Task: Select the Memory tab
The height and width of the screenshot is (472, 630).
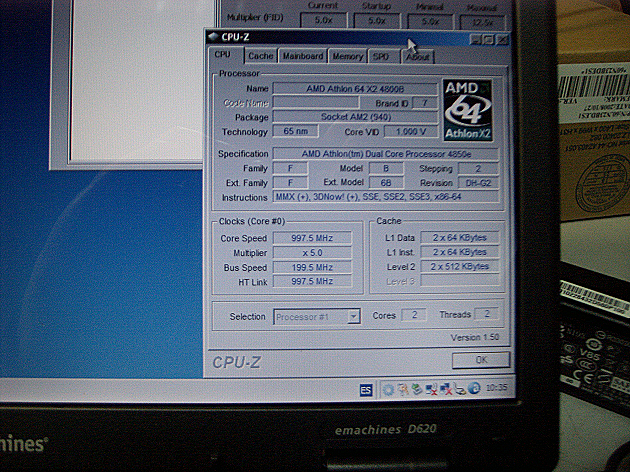Action: 348,56
